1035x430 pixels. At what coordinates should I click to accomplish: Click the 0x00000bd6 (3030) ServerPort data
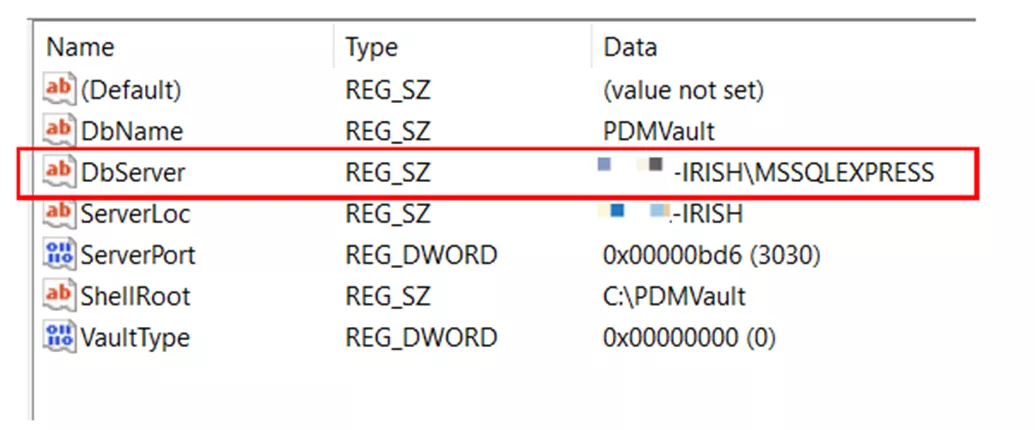click(711, 254)
